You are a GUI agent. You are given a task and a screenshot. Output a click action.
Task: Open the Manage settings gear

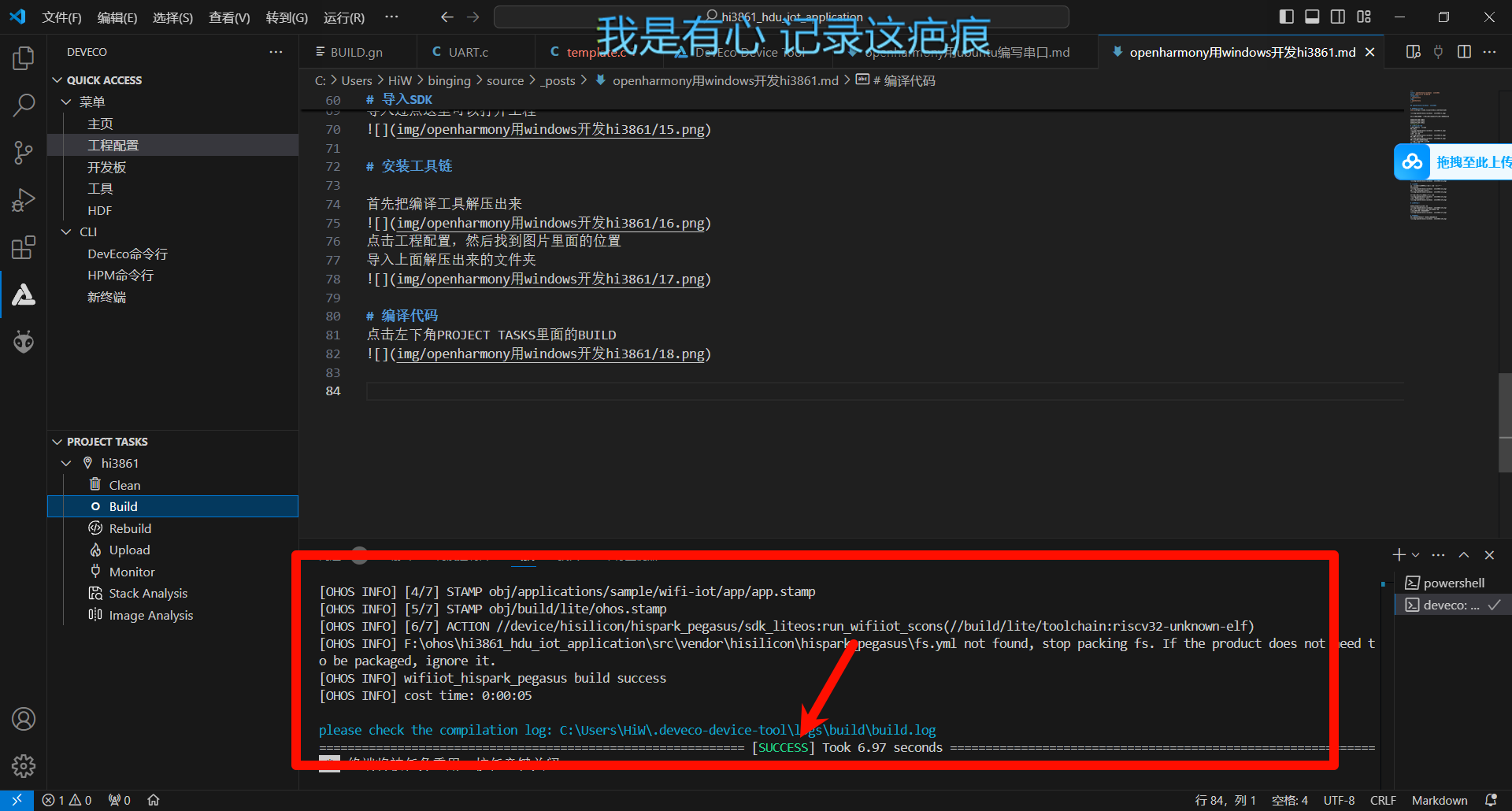[24, 765]
